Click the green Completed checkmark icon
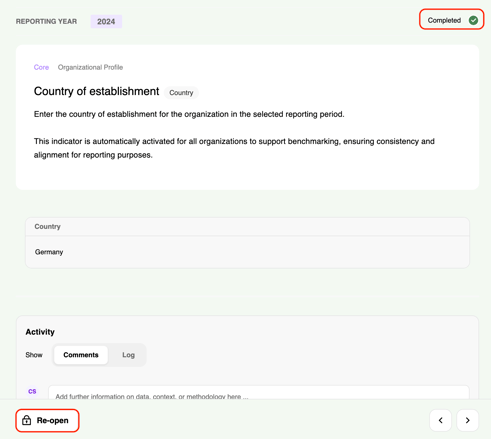Viewport: 491px width, 439px height. click(473, 20)
